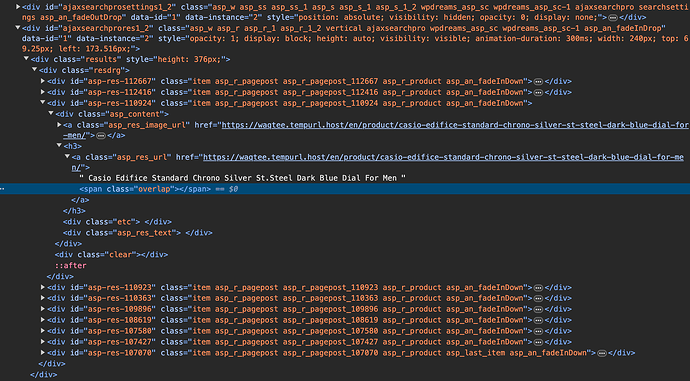Expand the asp-res-110363 div
Viewport: 690px width, 381px height.
[x=43, y=298]
